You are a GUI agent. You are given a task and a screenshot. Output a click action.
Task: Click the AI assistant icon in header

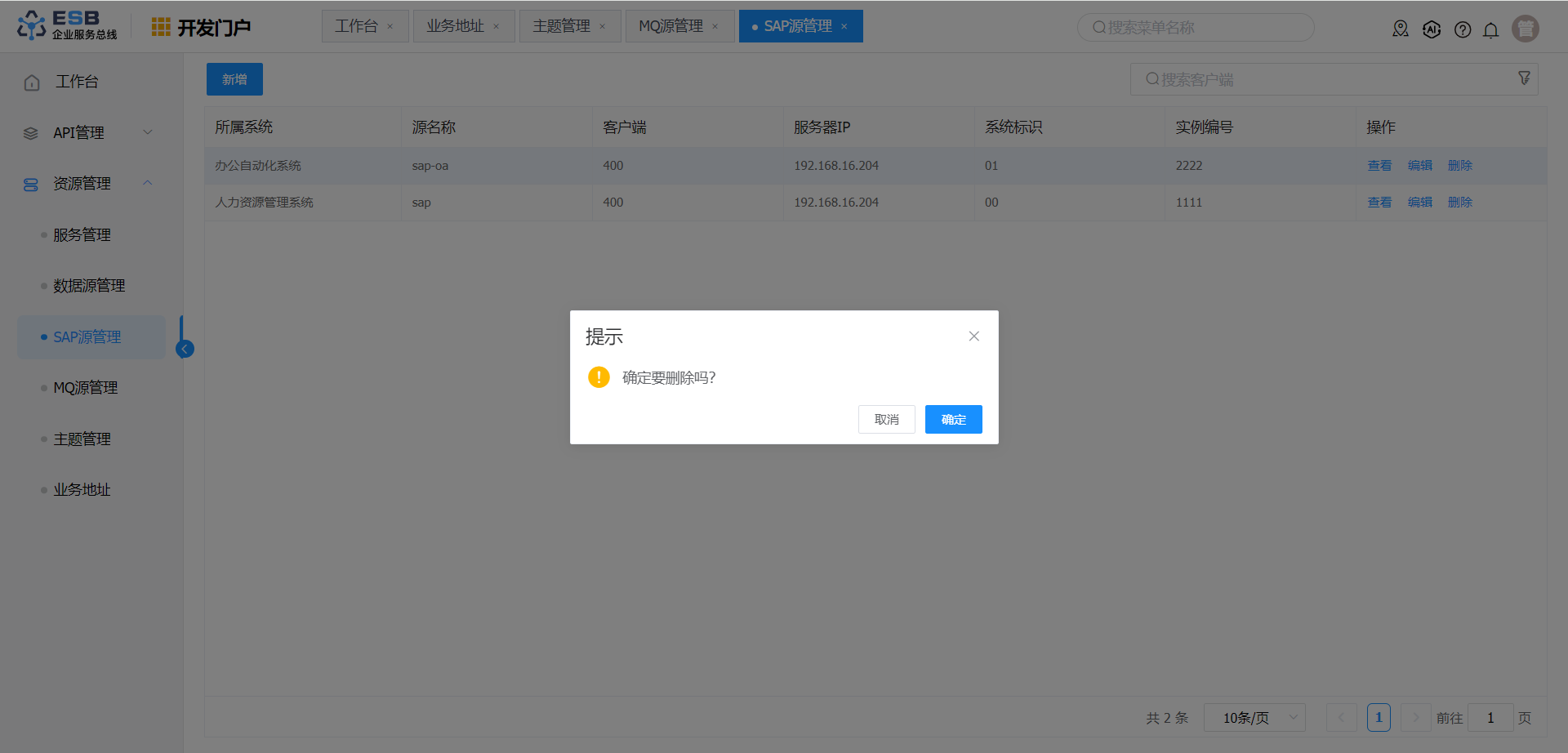[1432, 30]
